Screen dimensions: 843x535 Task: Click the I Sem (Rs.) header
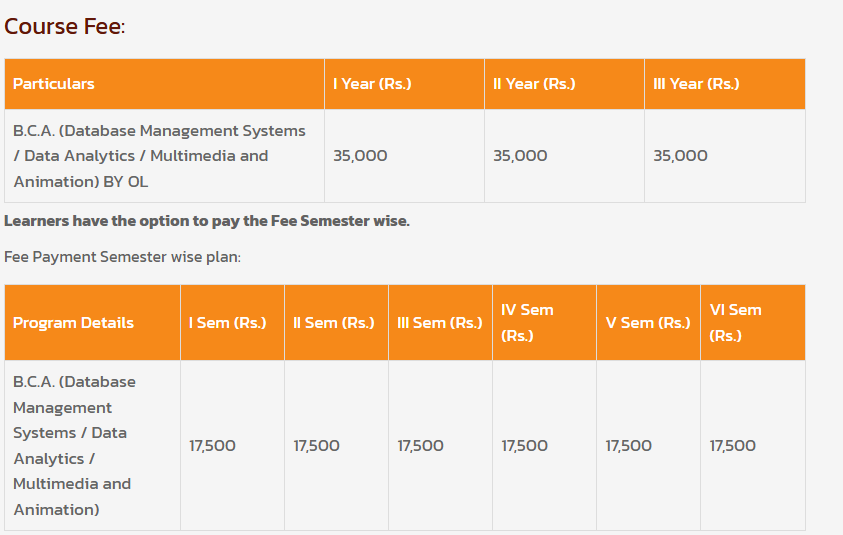[228, 323]
